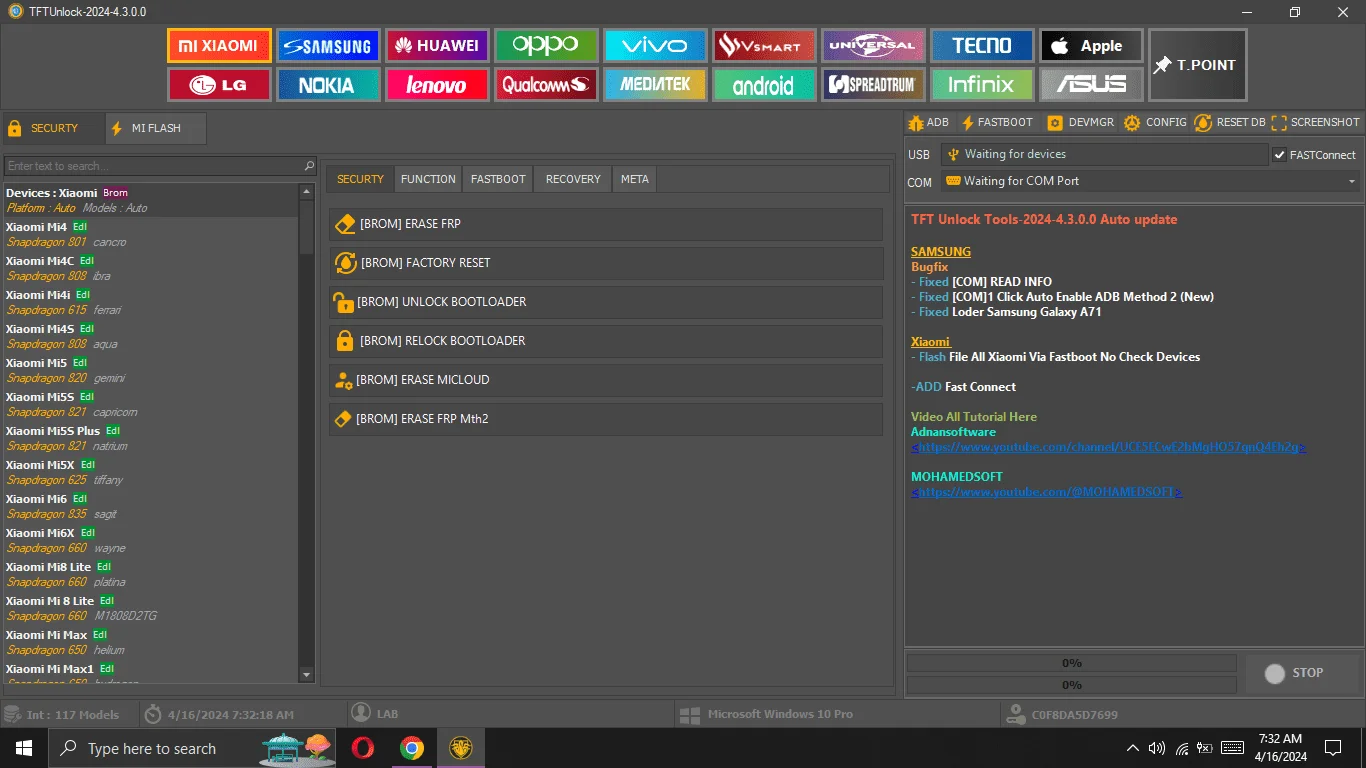1366x768 pixels.
Task: Select Devices : Xiaomi Brom auto entry
Action: point(150,200)
